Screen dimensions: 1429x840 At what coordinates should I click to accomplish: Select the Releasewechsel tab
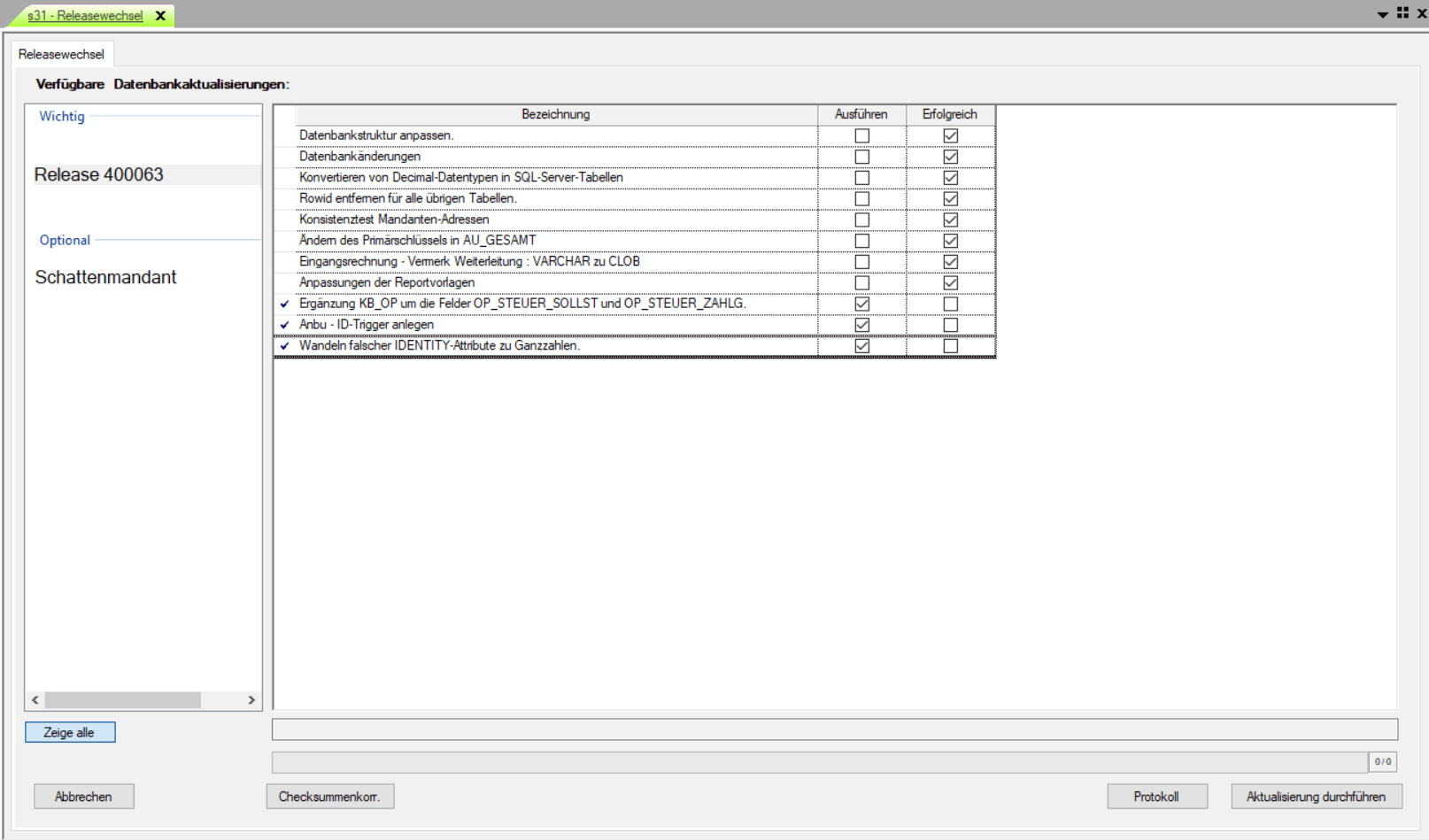tap(61, 54)
